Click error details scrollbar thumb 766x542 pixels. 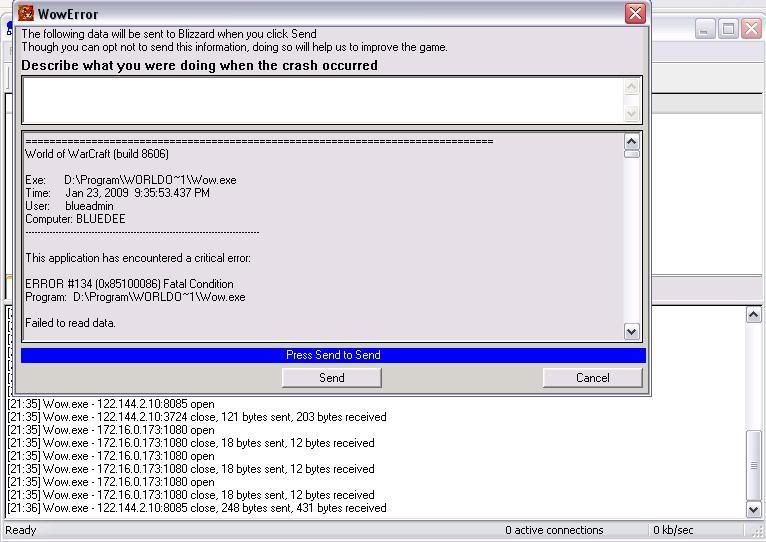point(632,154)
